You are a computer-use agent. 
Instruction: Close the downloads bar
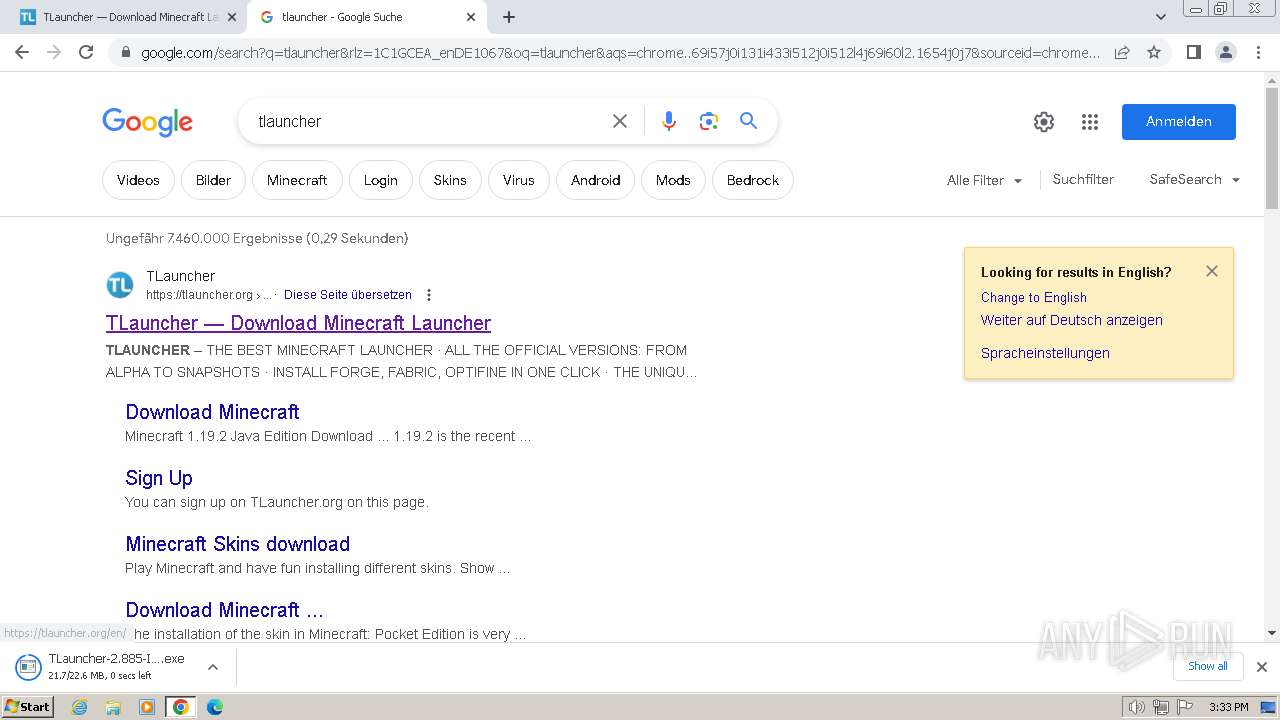coord(1262,667)
